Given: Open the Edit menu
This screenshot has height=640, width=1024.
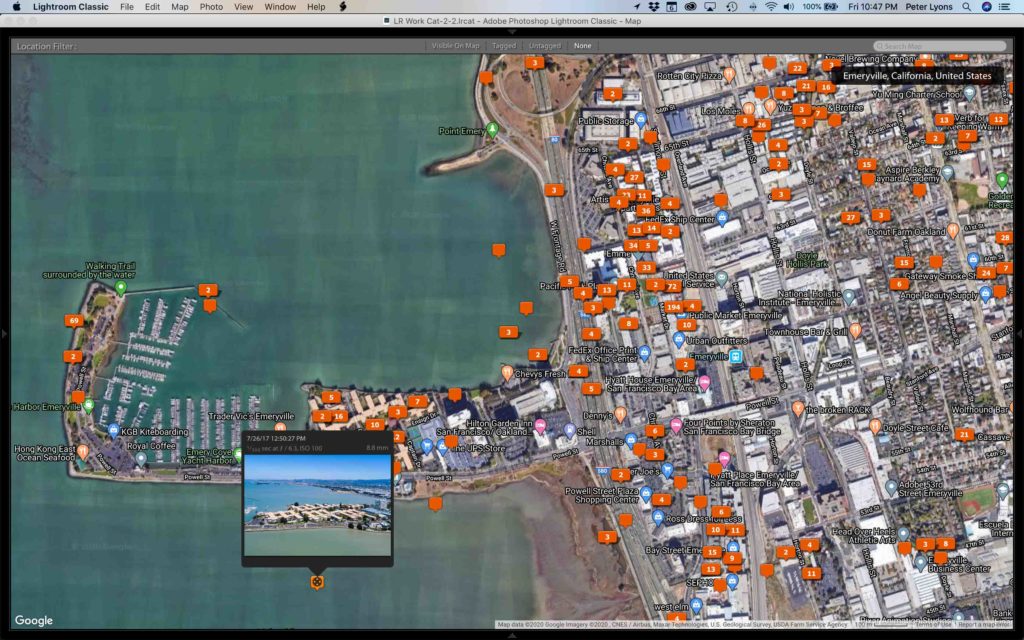Looking at the screenshot, I should coord(152,7).
